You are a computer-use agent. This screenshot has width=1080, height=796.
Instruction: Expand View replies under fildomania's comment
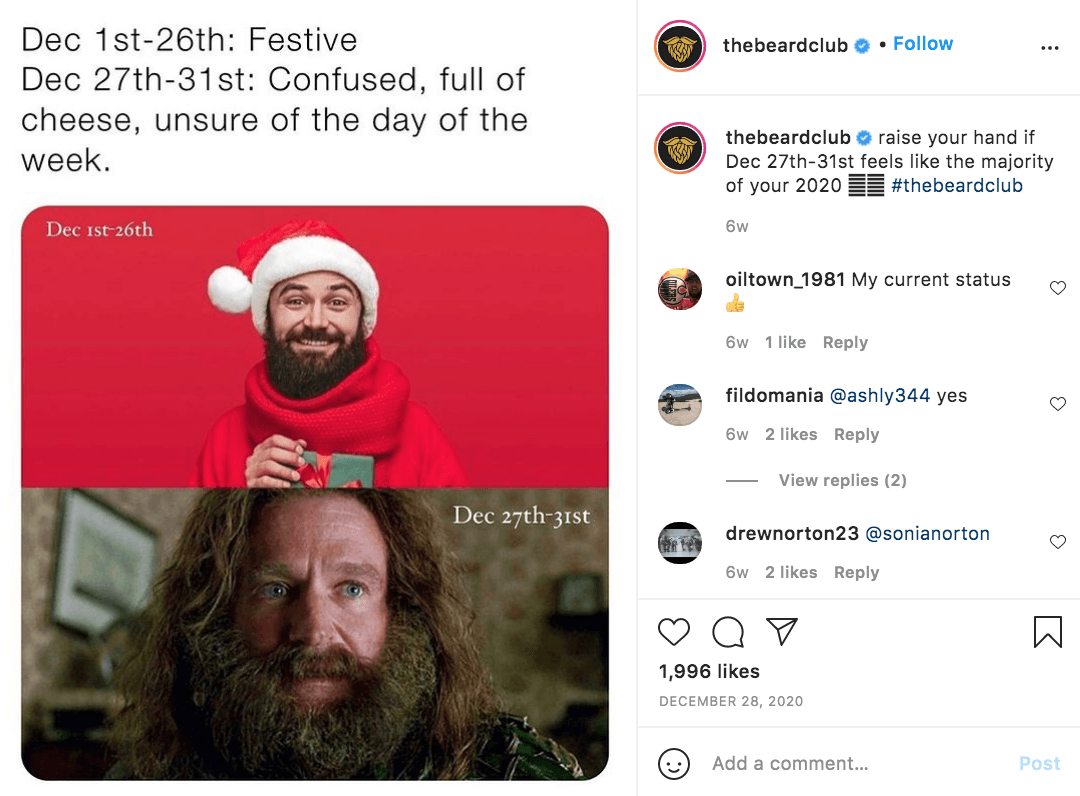(x=842, y=480)
